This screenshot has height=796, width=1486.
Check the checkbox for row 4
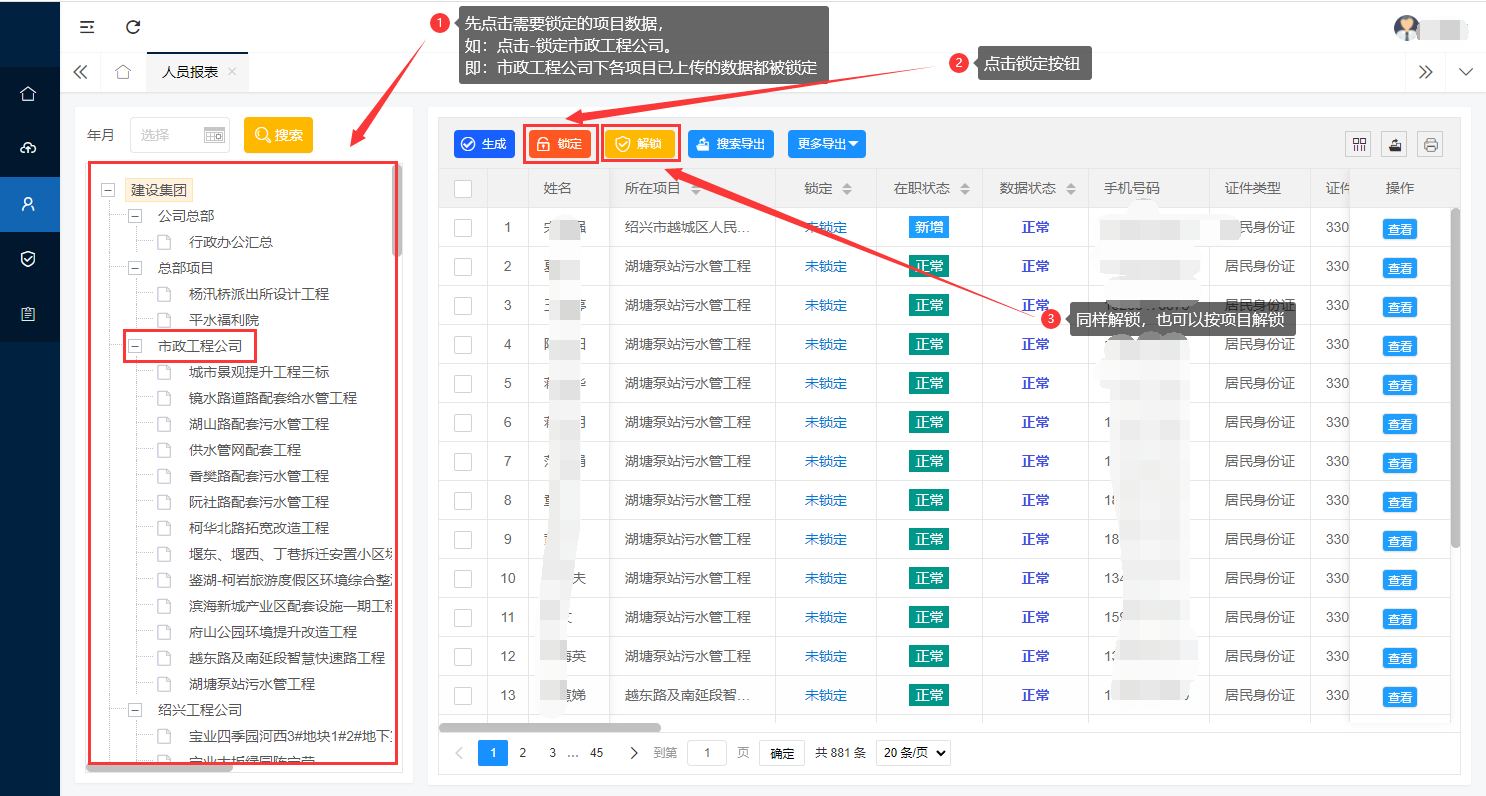[463, 344]
